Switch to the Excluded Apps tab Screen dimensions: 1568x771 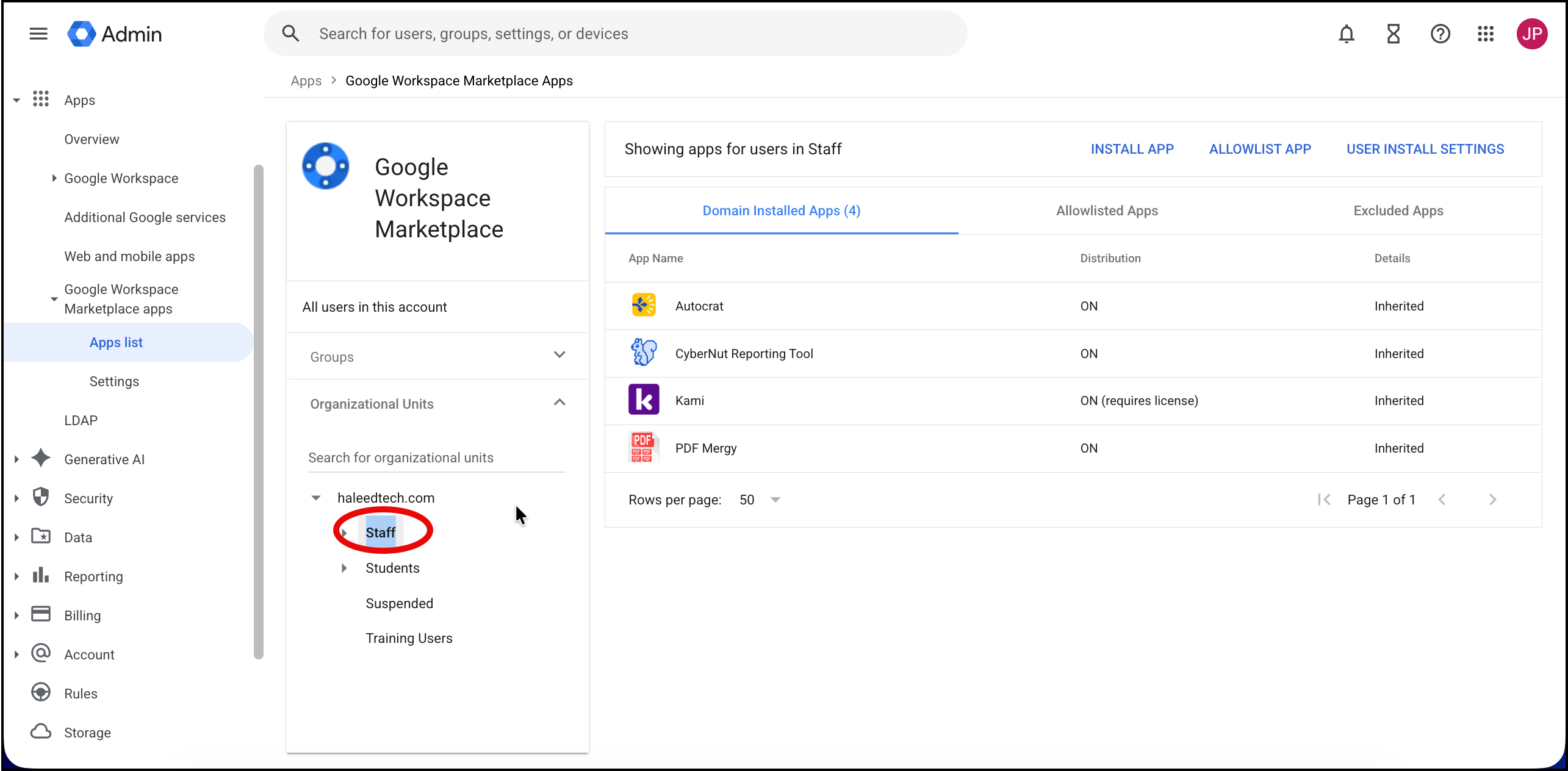click(1398, 210)
